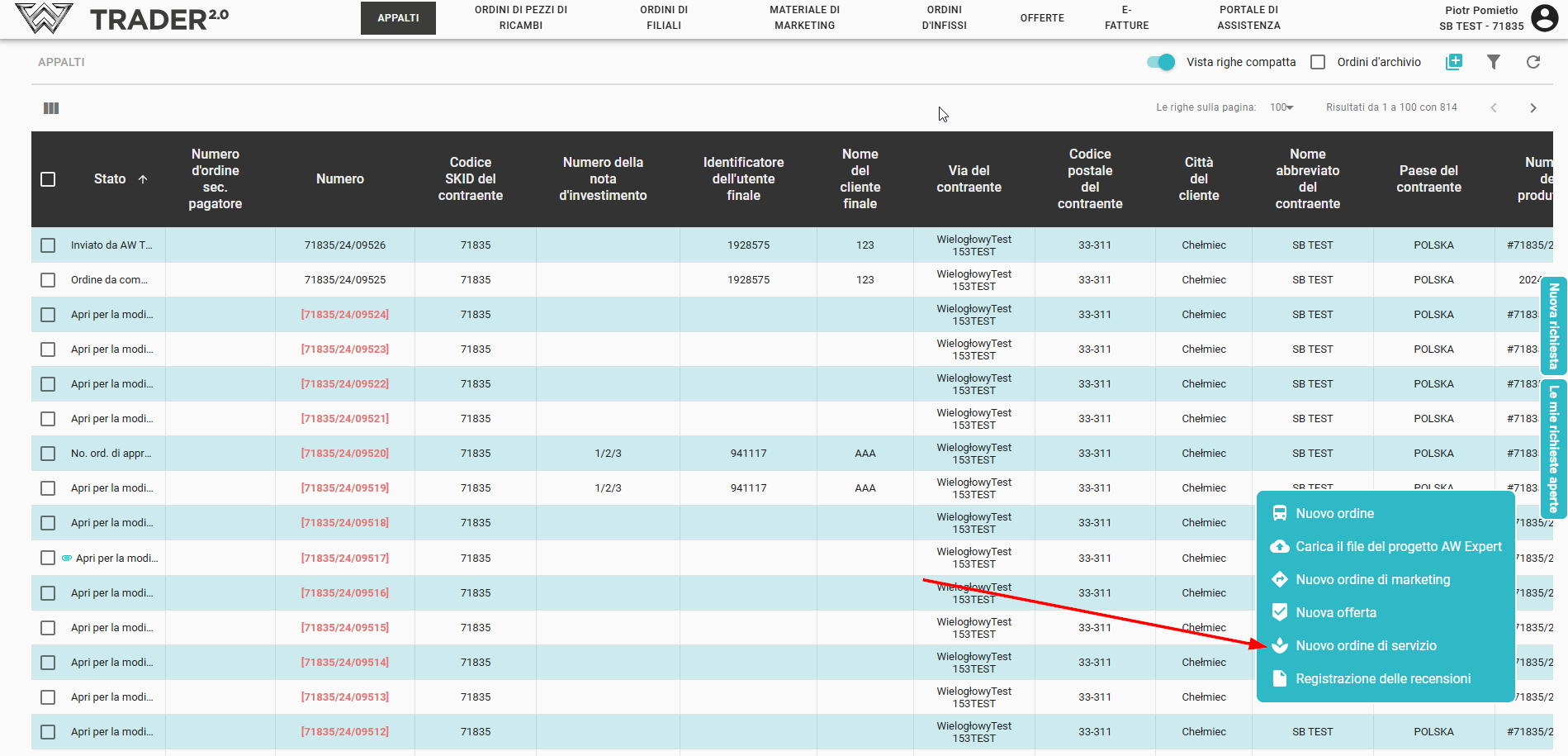Click Carica il file del progetto AW Expert

coord(1398,547)
